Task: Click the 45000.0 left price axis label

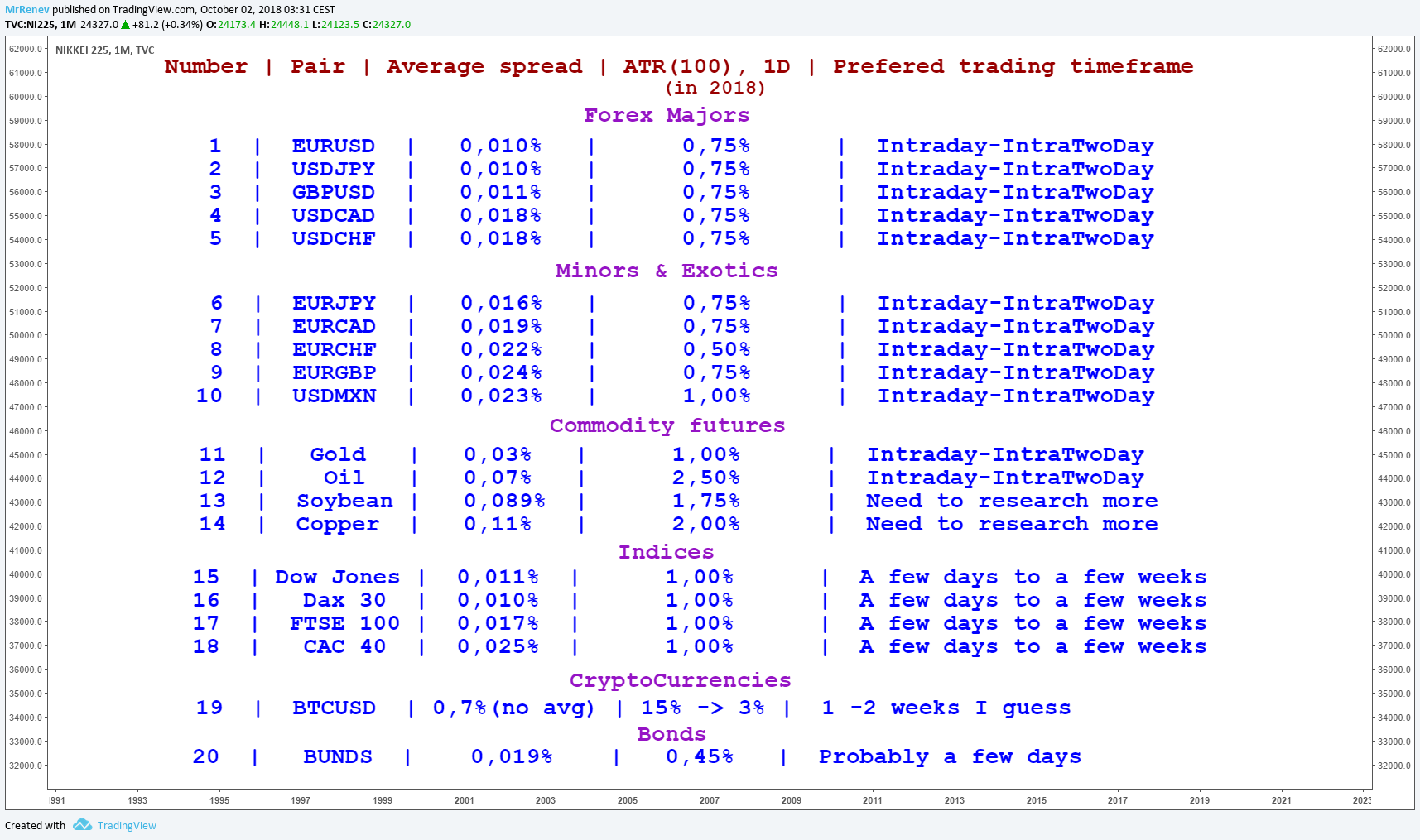Action: click(x=25, y=455)
